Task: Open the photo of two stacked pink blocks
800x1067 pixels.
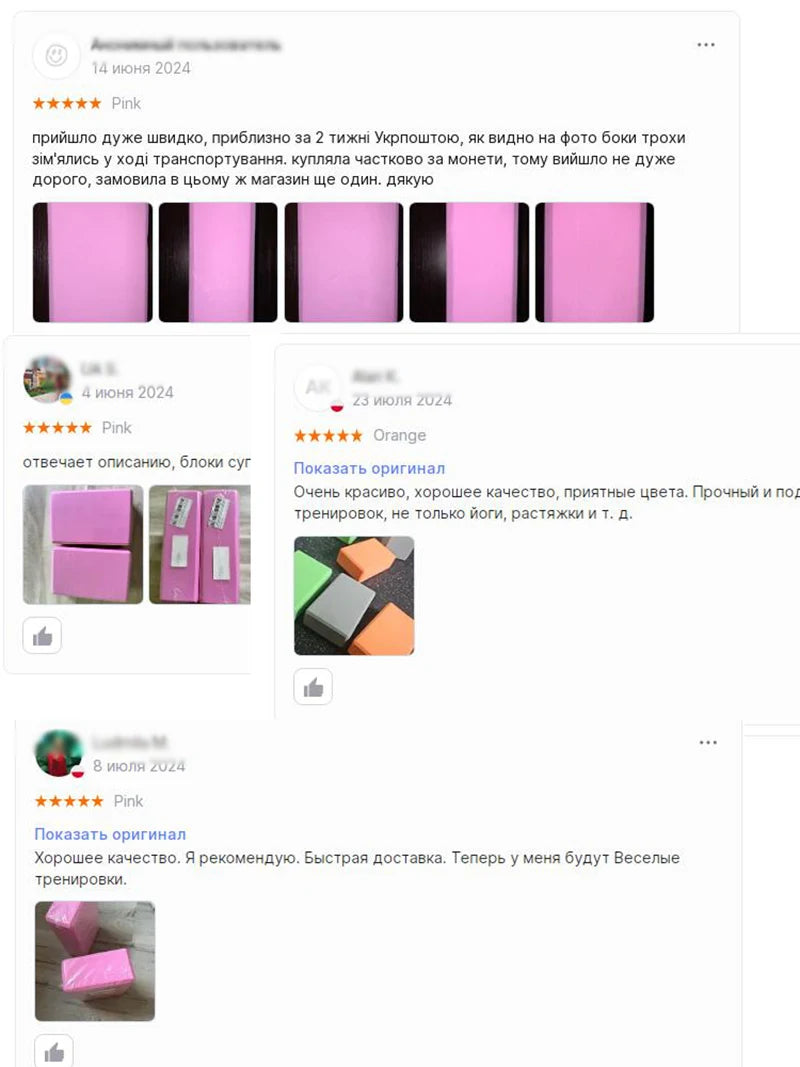Action: 83,544
